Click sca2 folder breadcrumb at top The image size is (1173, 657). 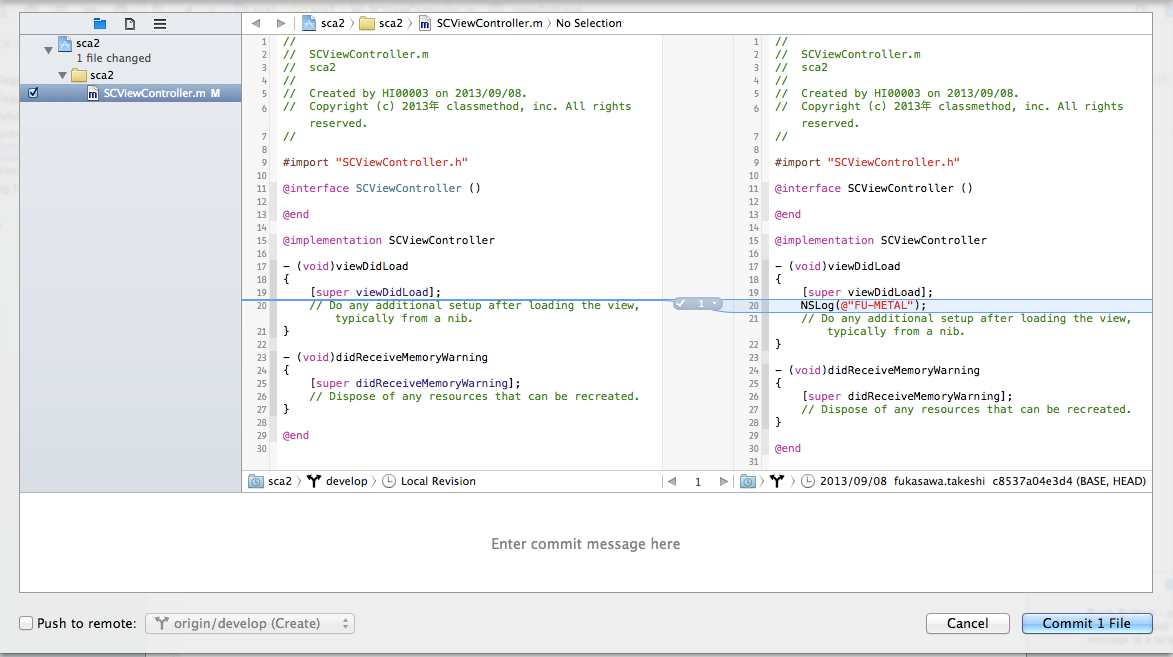[x=381, y=23]
